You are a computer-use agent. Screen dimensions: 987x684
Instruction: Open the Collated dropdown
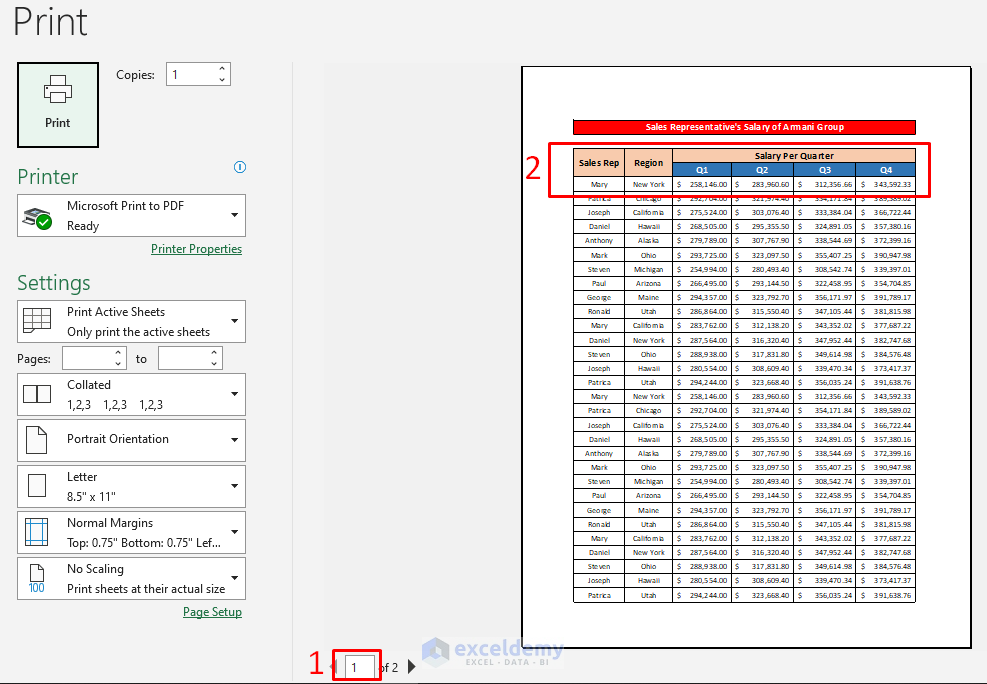pyautogui.click(x=132, y=395)
